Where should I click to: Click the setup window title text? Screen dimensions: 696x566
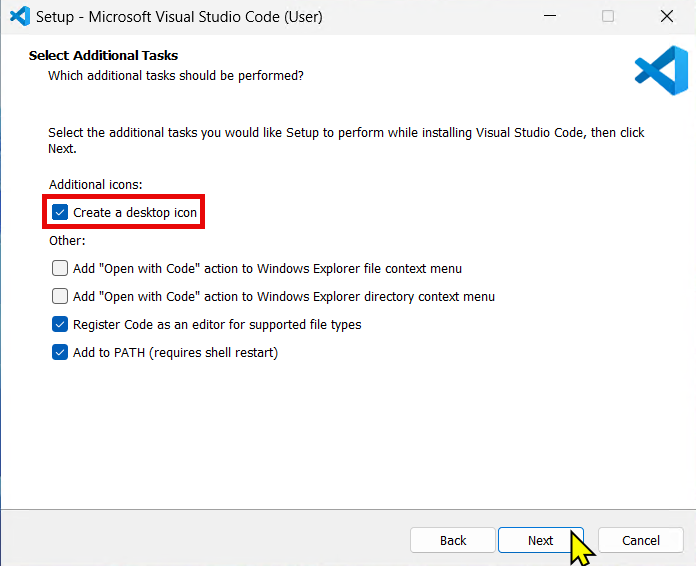click(x=179, y=17)
